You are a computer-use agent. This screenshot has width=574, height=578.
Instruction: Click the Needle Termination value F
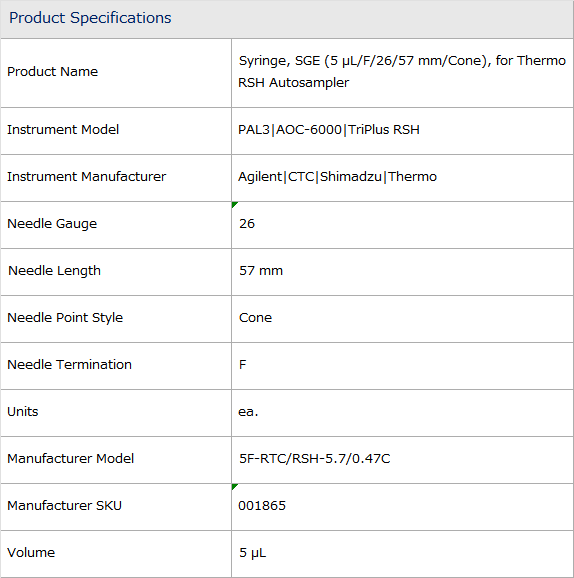(x=243, y=365)
